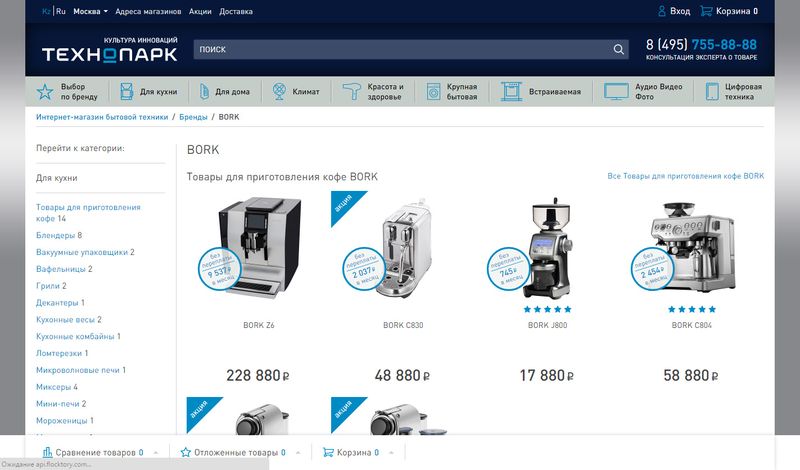Click installment badge on BORK Z6
Viewport: 800px width, 470px height.
(220, 269)
